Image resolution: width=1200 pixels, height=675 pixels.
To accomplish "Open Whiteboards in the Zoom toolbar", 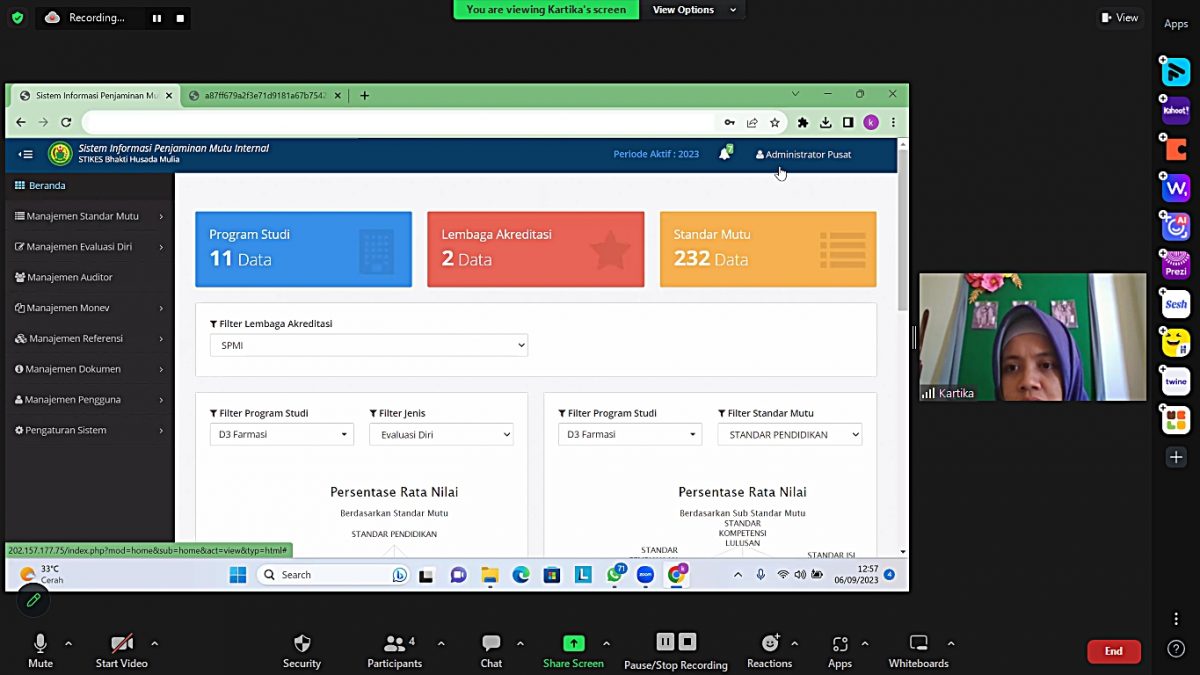I will pyautogui.click(x=918, y=644).
